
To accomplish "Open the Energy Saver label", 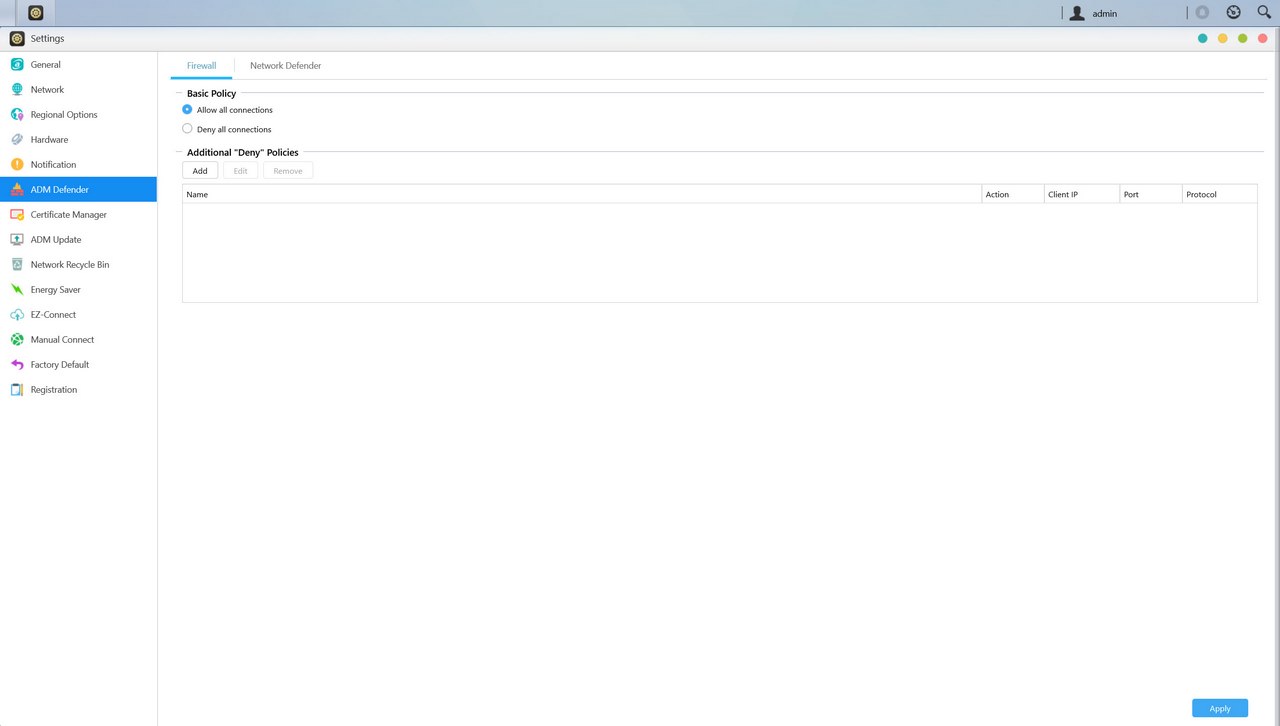I will (56, 290).
